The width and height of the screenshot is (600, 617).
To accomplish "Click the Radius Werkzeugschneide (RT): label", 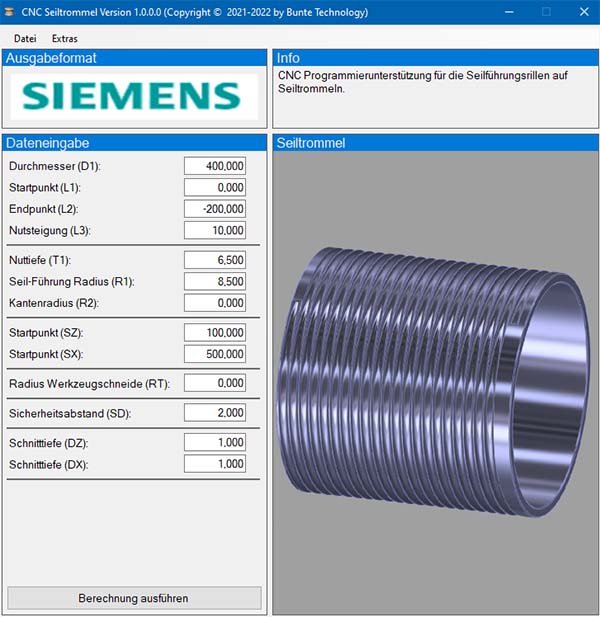I will 89,384.
